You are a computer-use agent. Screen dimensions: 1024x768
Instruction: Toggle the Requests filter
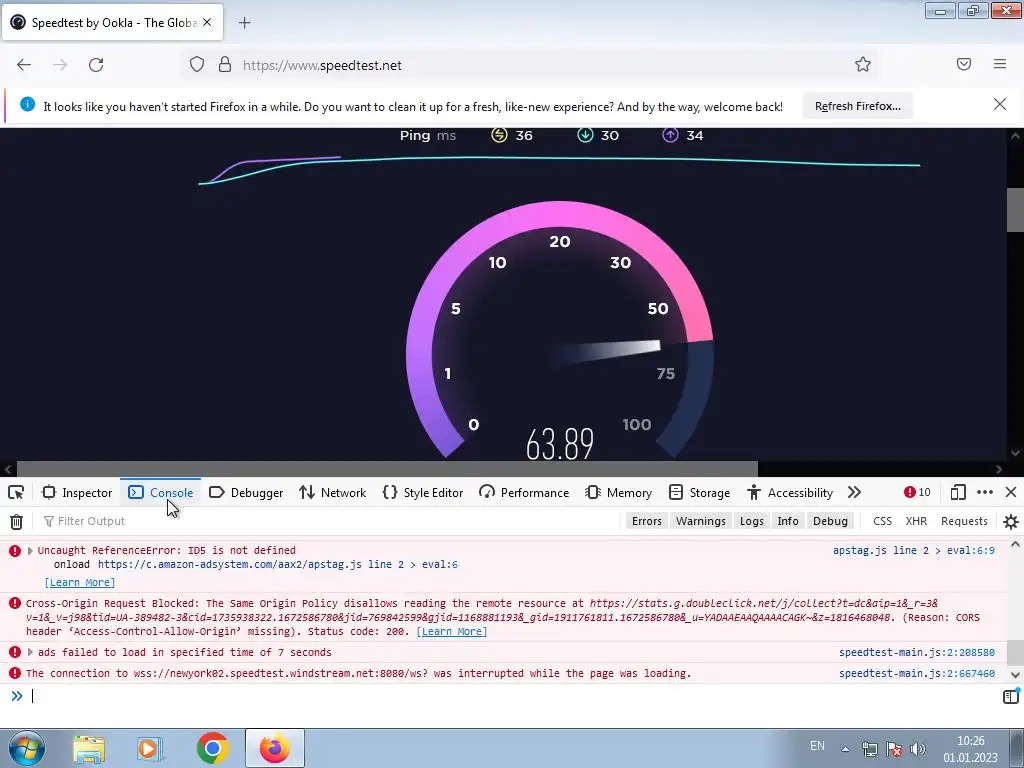pyautogui.click(x=964, y=521)
